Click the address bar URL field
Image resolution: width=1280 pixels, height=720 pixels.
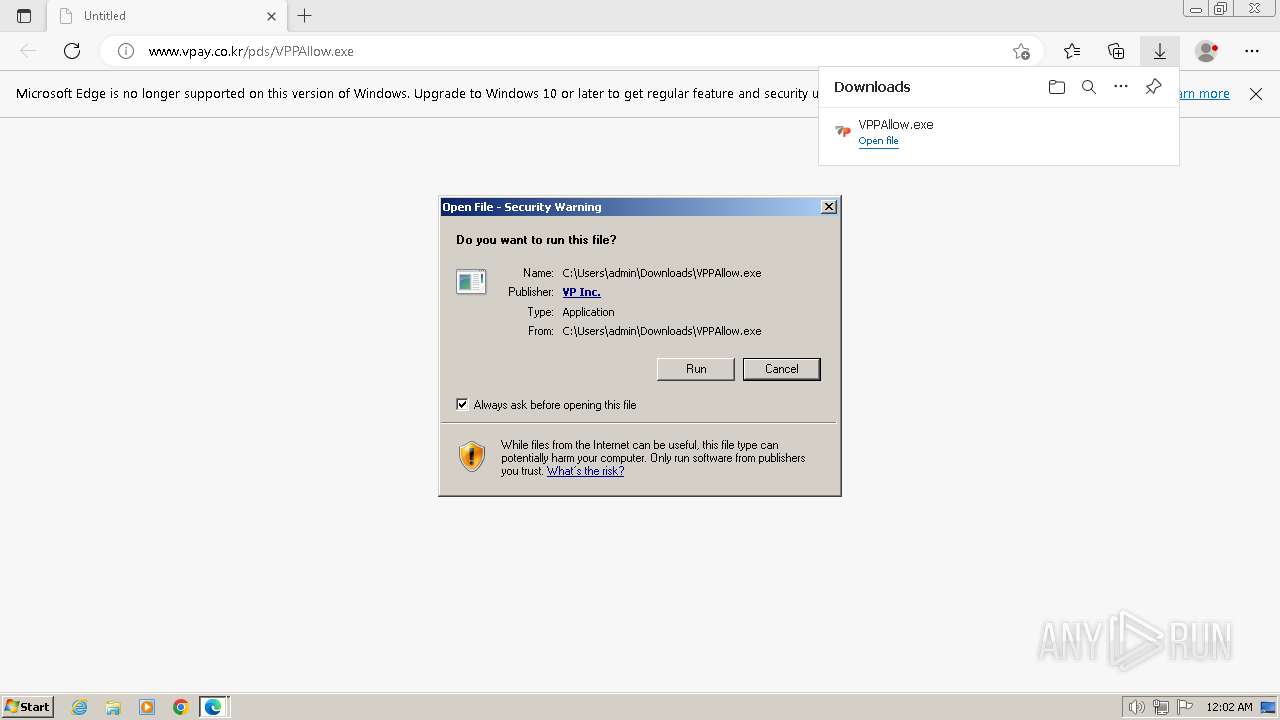(x=570, y=51)
